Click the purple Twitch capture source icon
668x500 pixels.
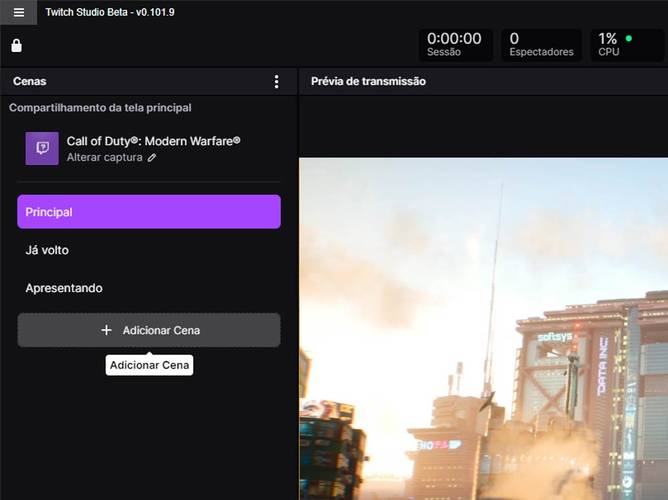(42, 148)
